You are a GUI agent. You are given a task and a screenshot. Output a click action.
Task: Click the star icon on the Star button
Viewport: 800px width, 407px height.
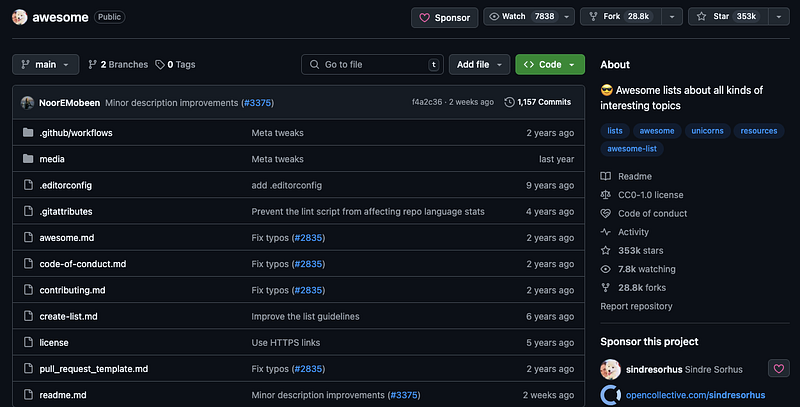pos(702,16)
